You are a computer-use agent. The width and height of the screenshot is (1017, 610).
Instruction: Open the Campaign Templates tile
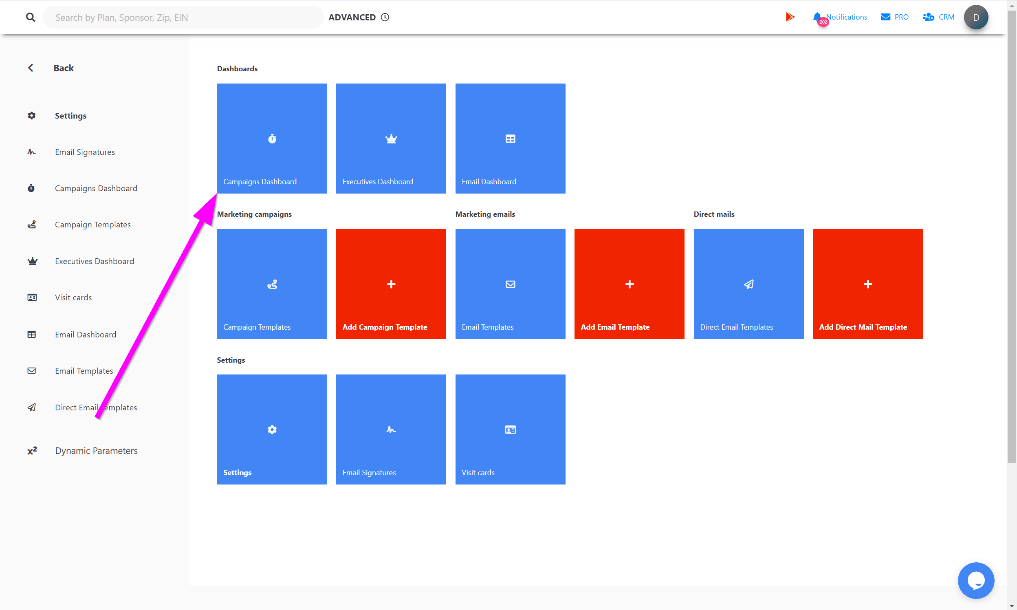(272, 284)
